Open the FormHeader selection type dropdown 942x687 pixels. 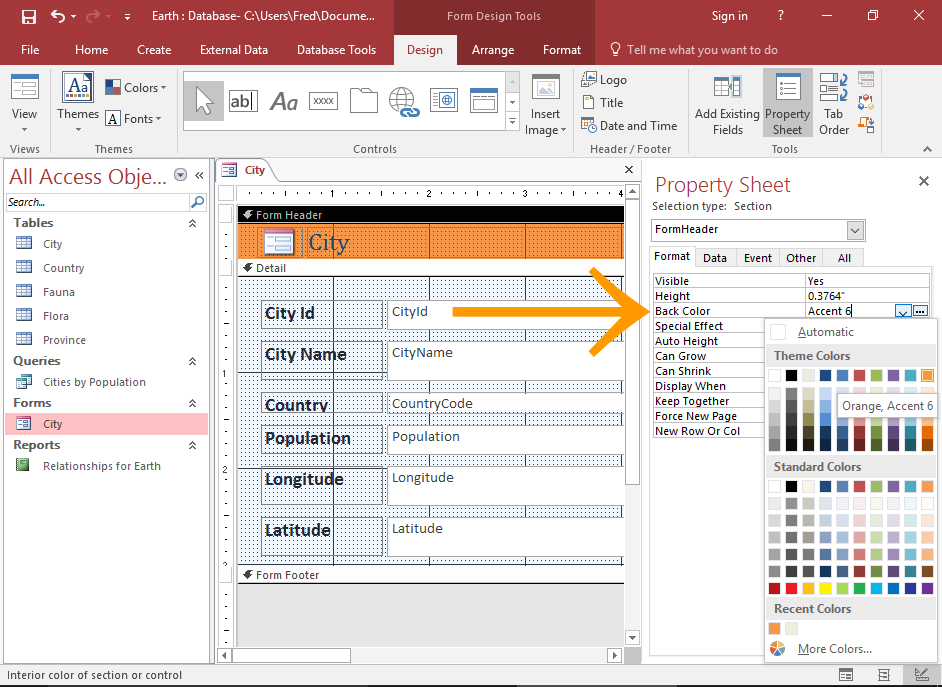tap(855, 230)
